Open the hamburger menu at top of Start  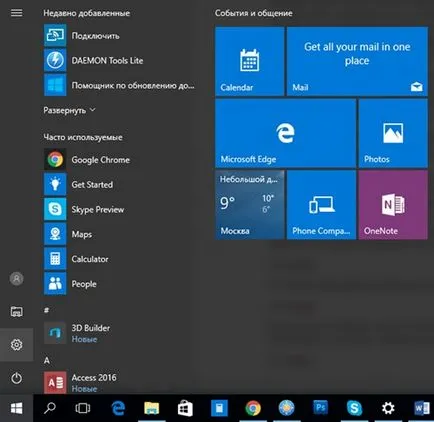point(16,13)
